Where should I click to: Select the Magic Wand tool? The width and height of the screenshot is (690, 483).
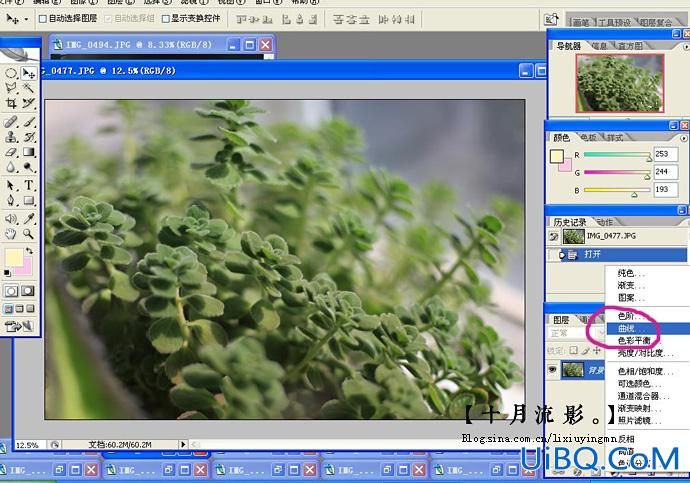point(29,88)
